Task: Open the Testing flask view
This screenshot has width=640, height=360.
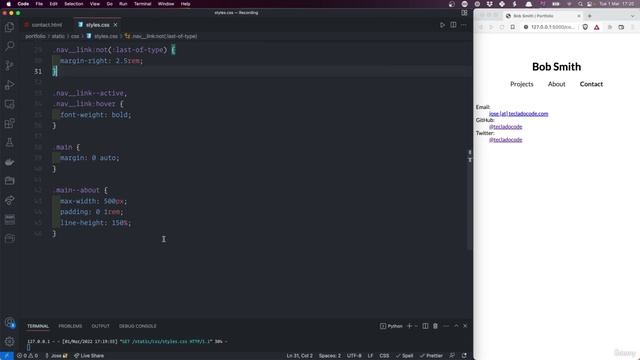Action: [x=9, y=142]
